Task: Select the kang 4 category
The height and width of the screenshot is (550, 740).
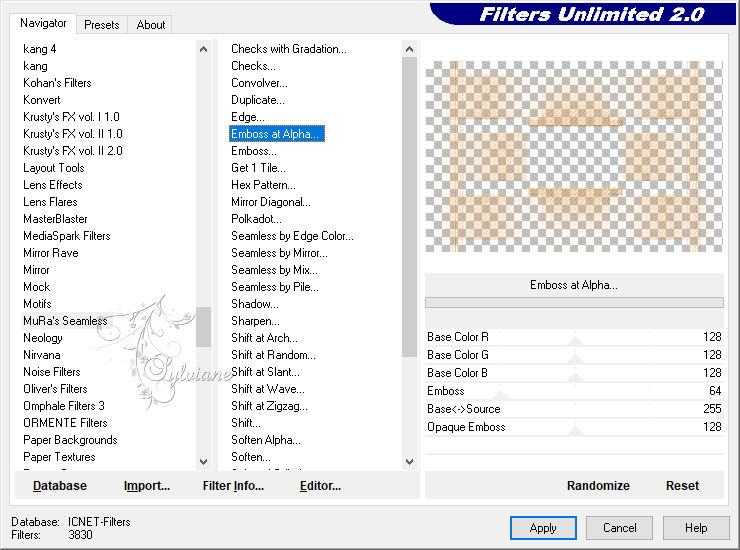Action: [40, 49]
